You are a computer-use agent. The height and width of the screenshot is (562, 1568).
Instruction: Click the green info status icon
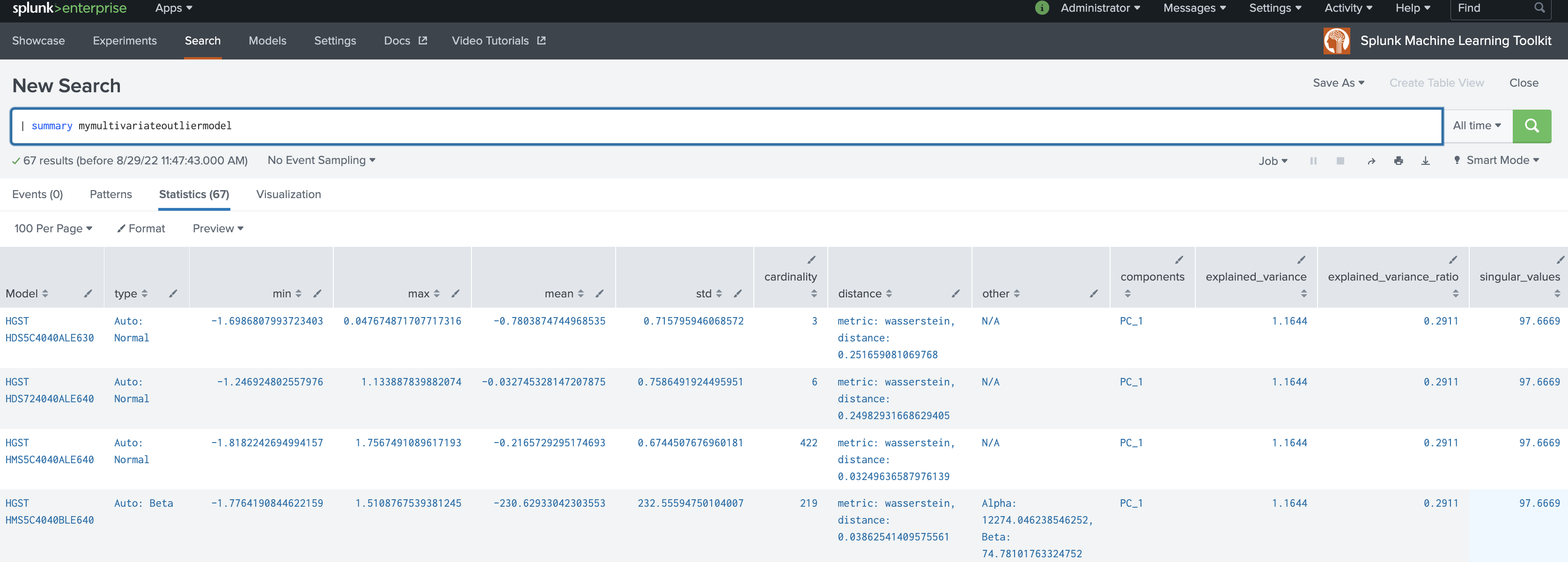coord(1042,8)
